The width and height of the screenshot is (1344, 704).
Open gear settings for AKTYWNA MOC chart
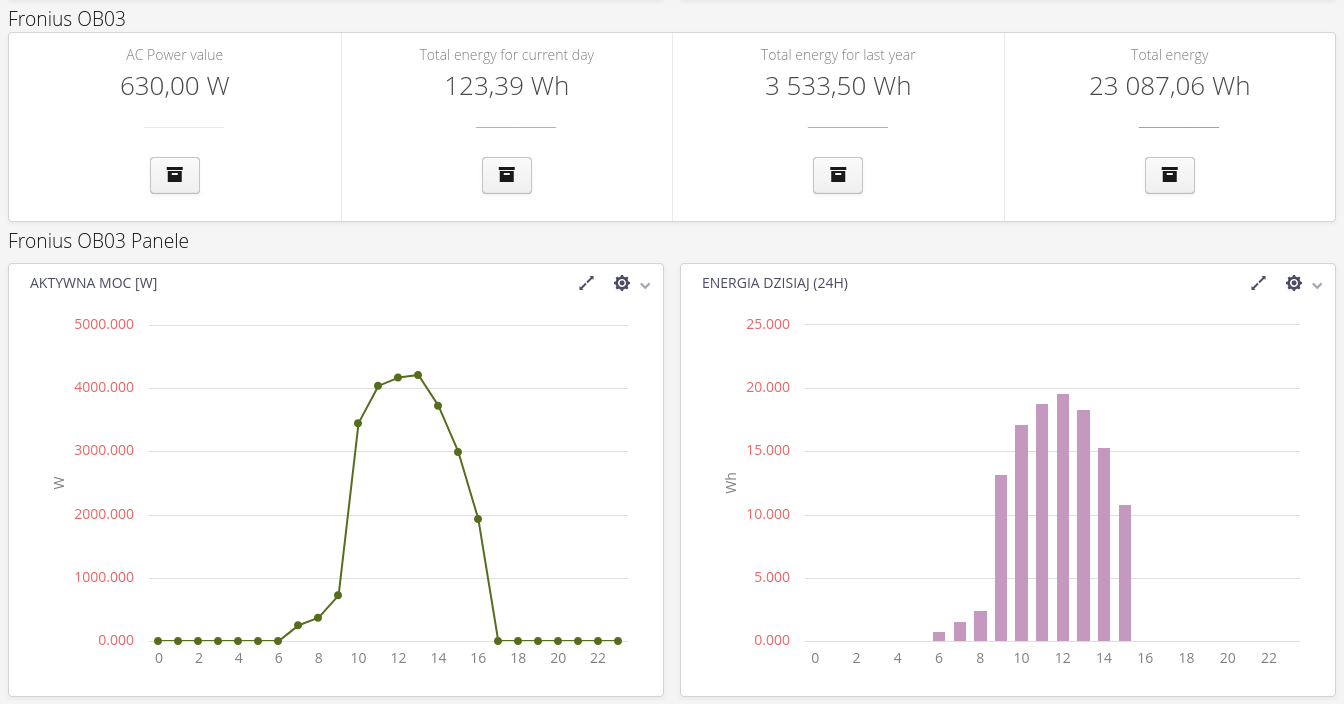pyautogui.click(x=622, y=283)
